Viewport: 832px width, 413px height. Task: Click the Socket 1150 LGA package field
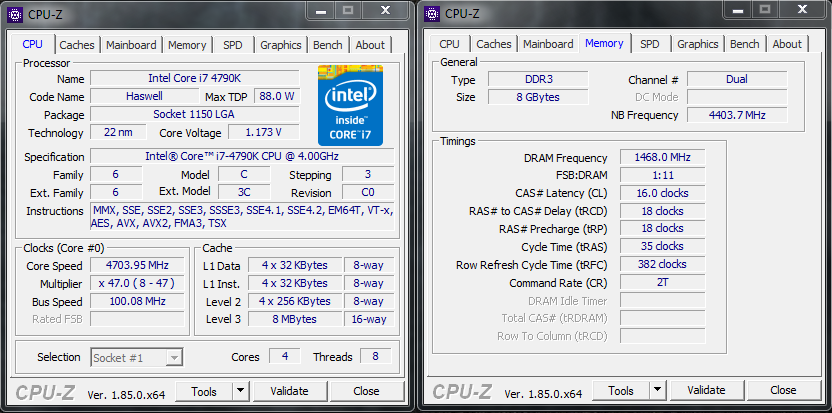pyautogui.click(x=195, y=114)
